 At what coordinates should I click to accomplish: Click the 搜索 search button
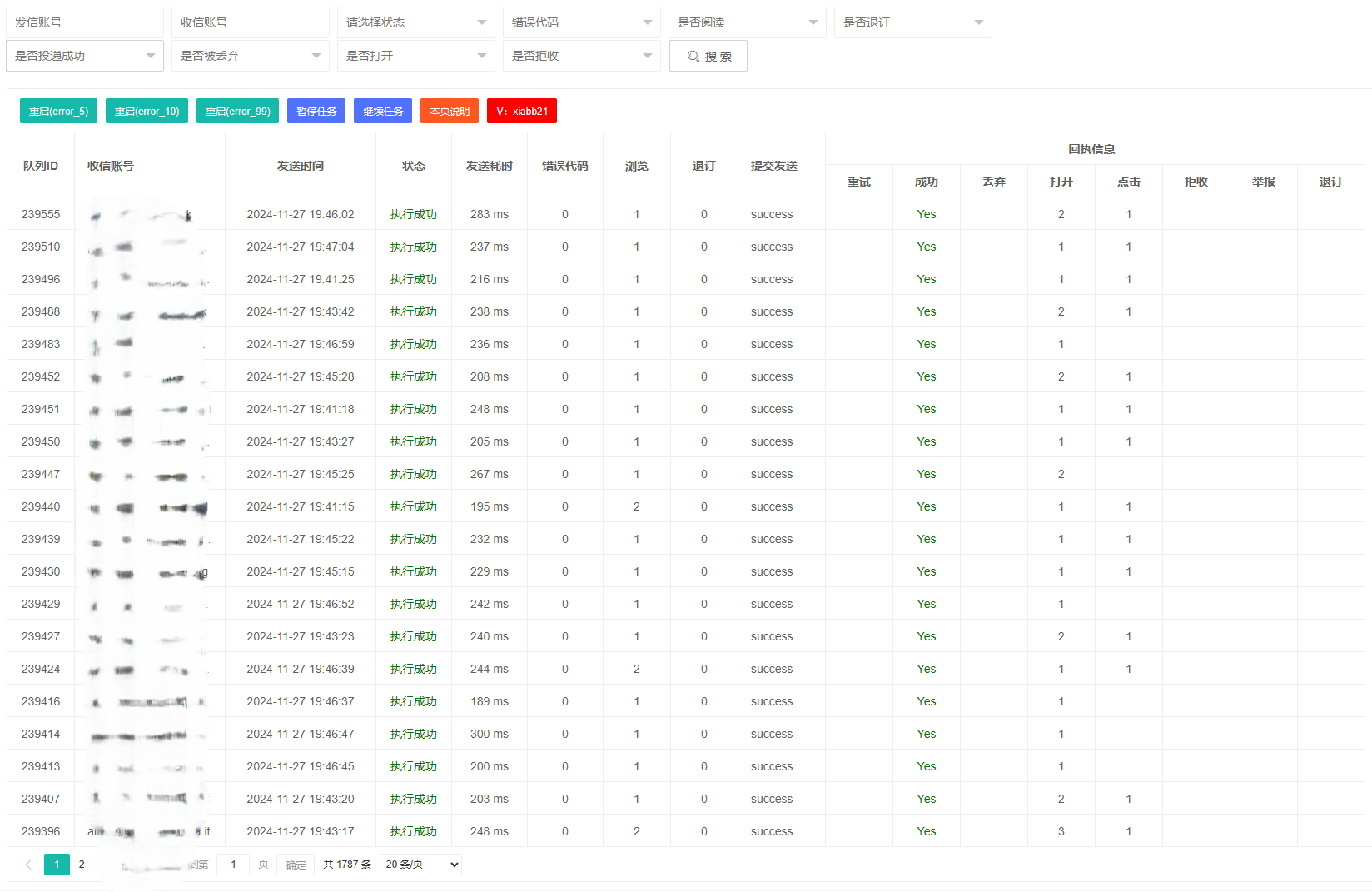click(x=708, y=56)
